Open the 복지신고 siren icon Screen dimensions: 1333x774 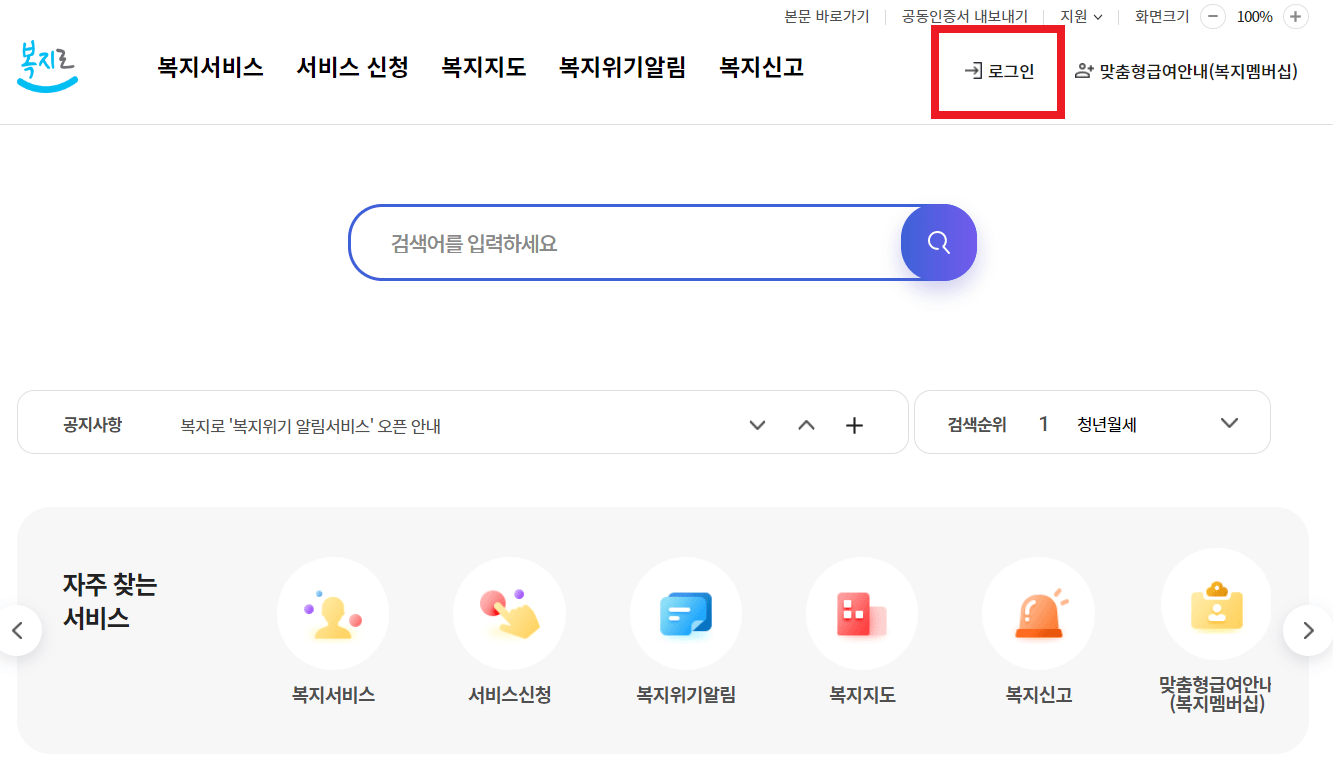click(1038, 613)
